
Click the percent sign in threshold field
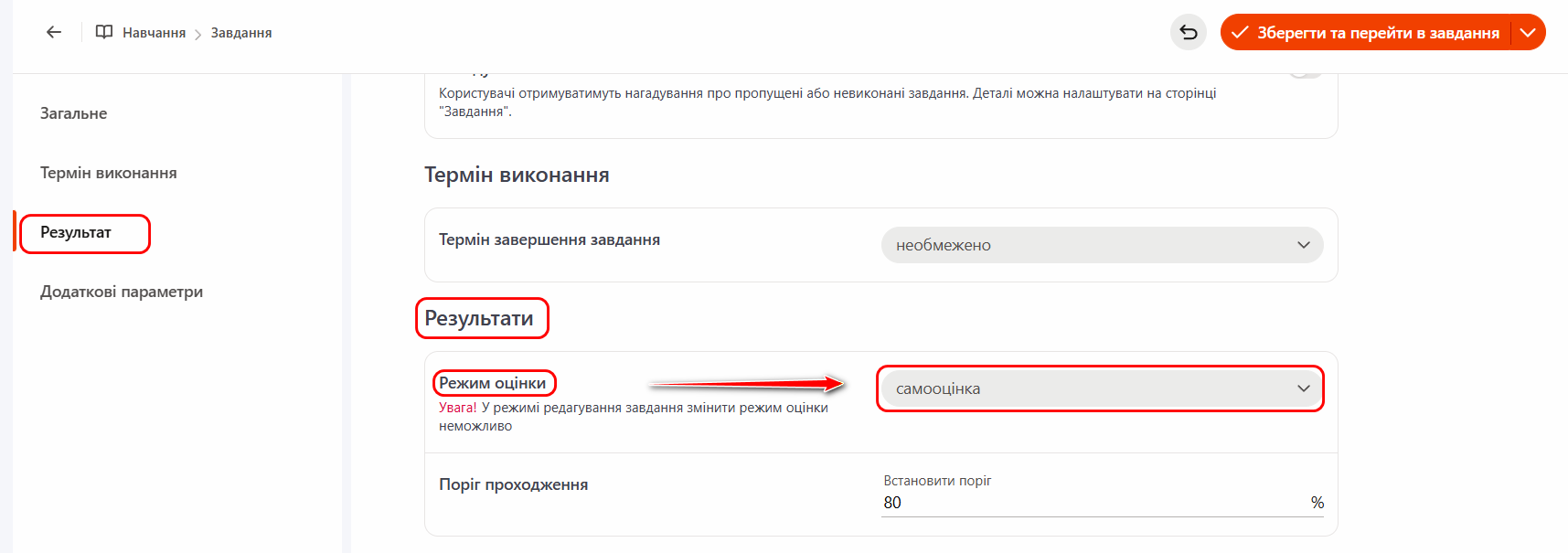[x=1317, y=503]
